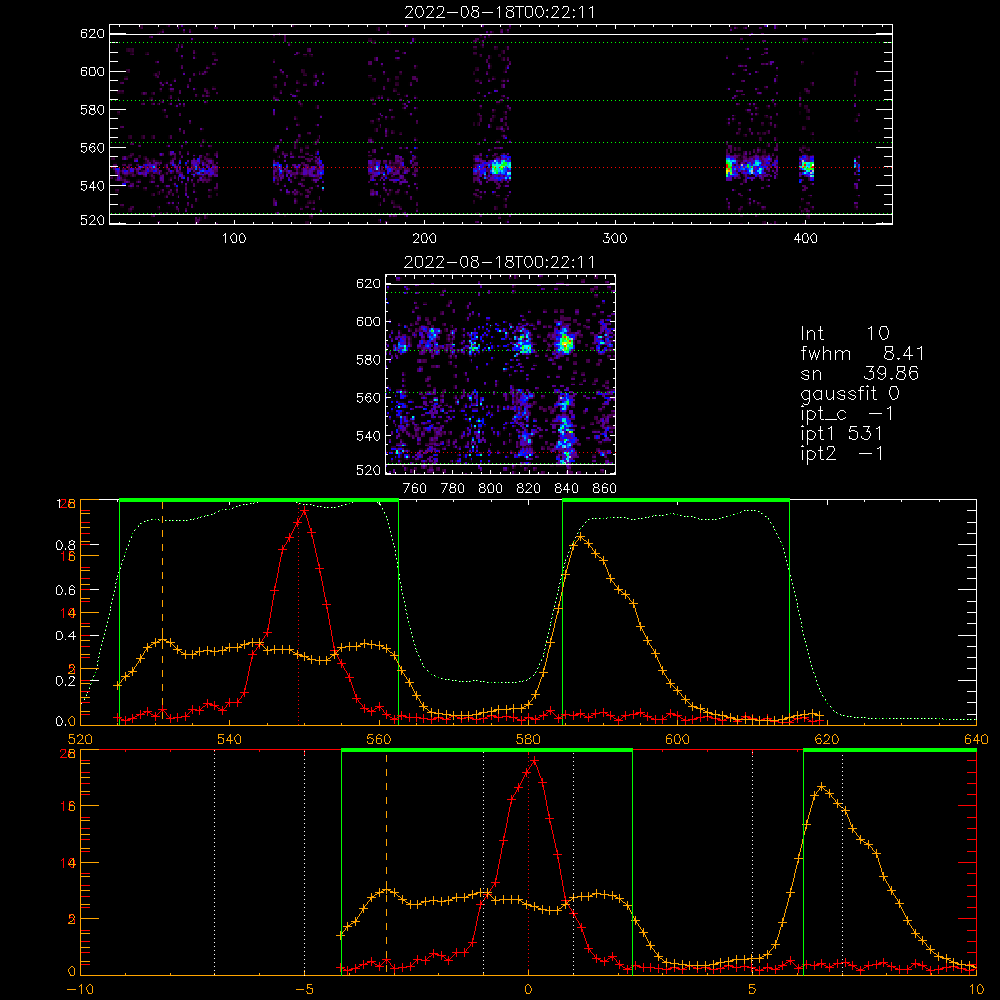This screenshot has height=1000, width=1000.
Task: Click red curve peak near 550 in profile plot
Action: 304,511
